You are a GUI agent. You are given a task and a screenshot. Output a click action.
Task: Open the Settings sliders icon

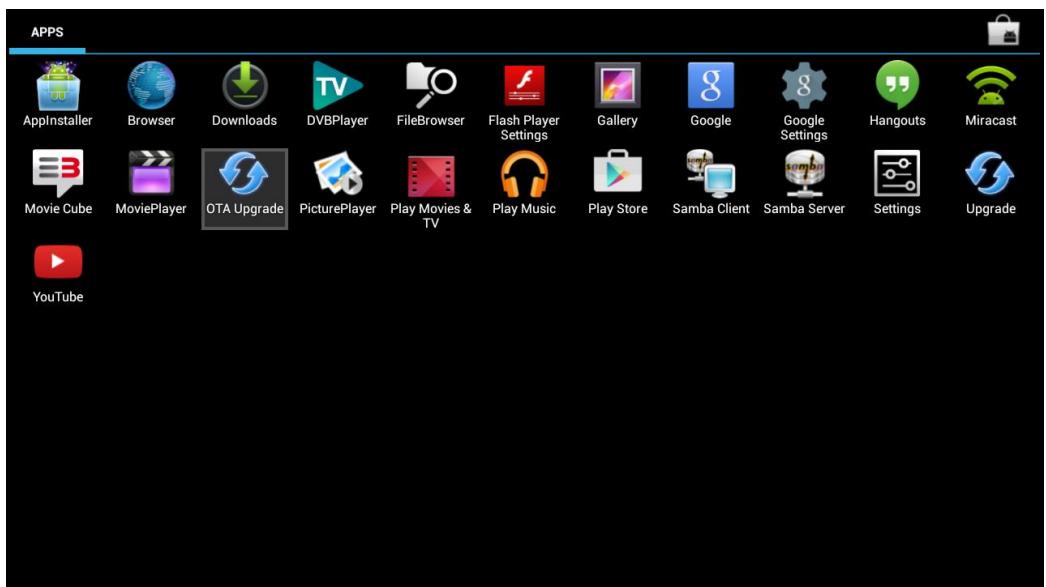[897, 173]
